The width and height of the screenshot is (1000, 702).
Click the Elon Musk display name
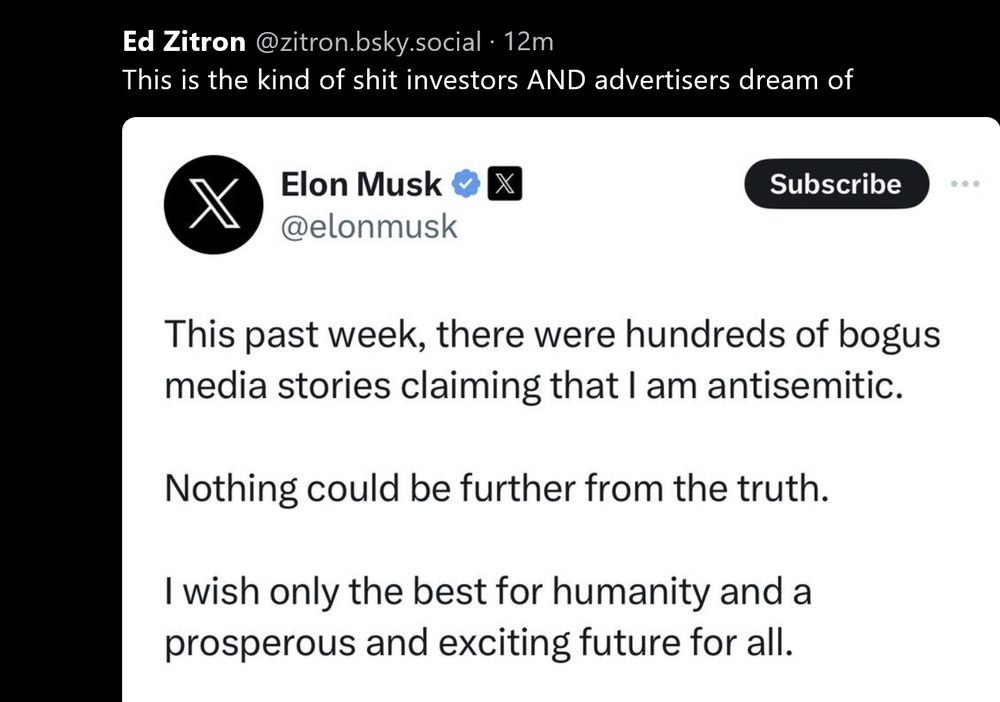[361, 184]
